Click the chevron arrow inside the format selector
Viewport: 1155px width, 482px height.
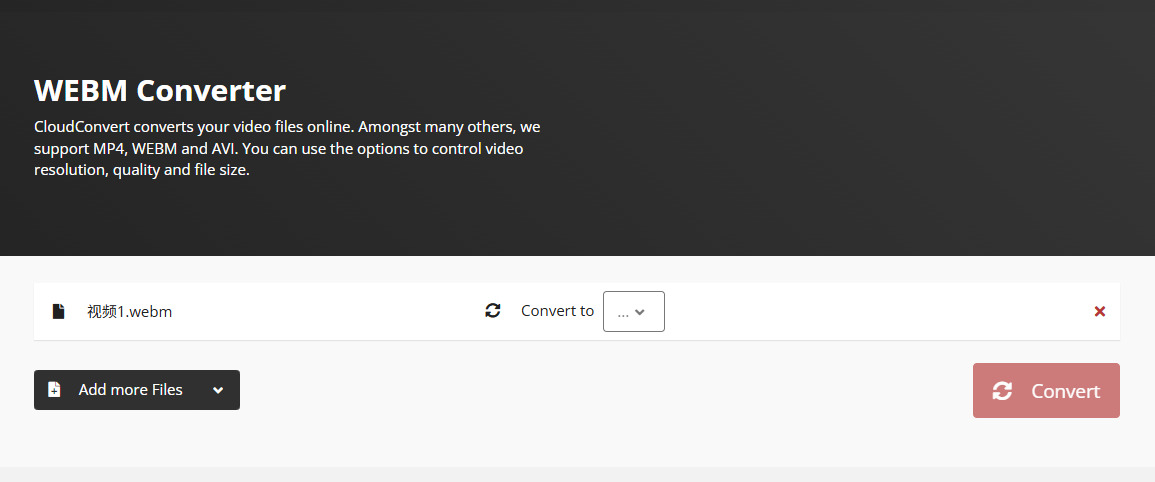tap(641, 312)
